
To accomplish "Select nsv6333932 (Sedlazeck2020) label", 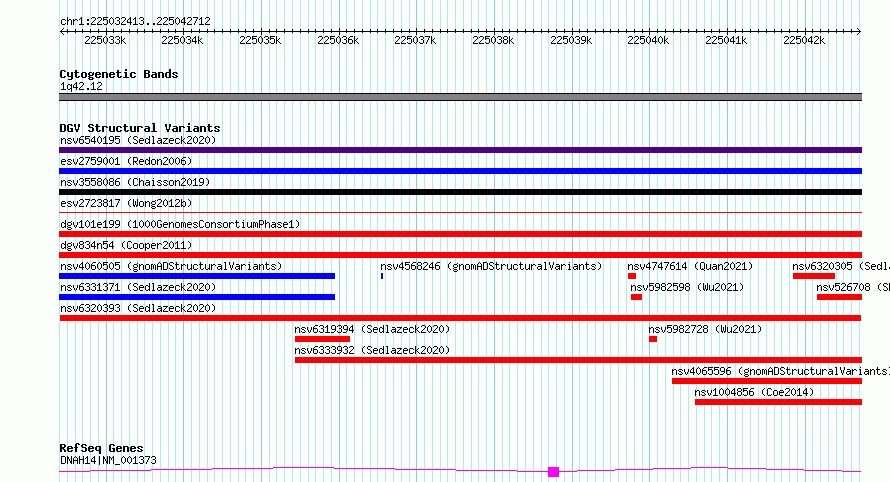I will tap(372, 350).
